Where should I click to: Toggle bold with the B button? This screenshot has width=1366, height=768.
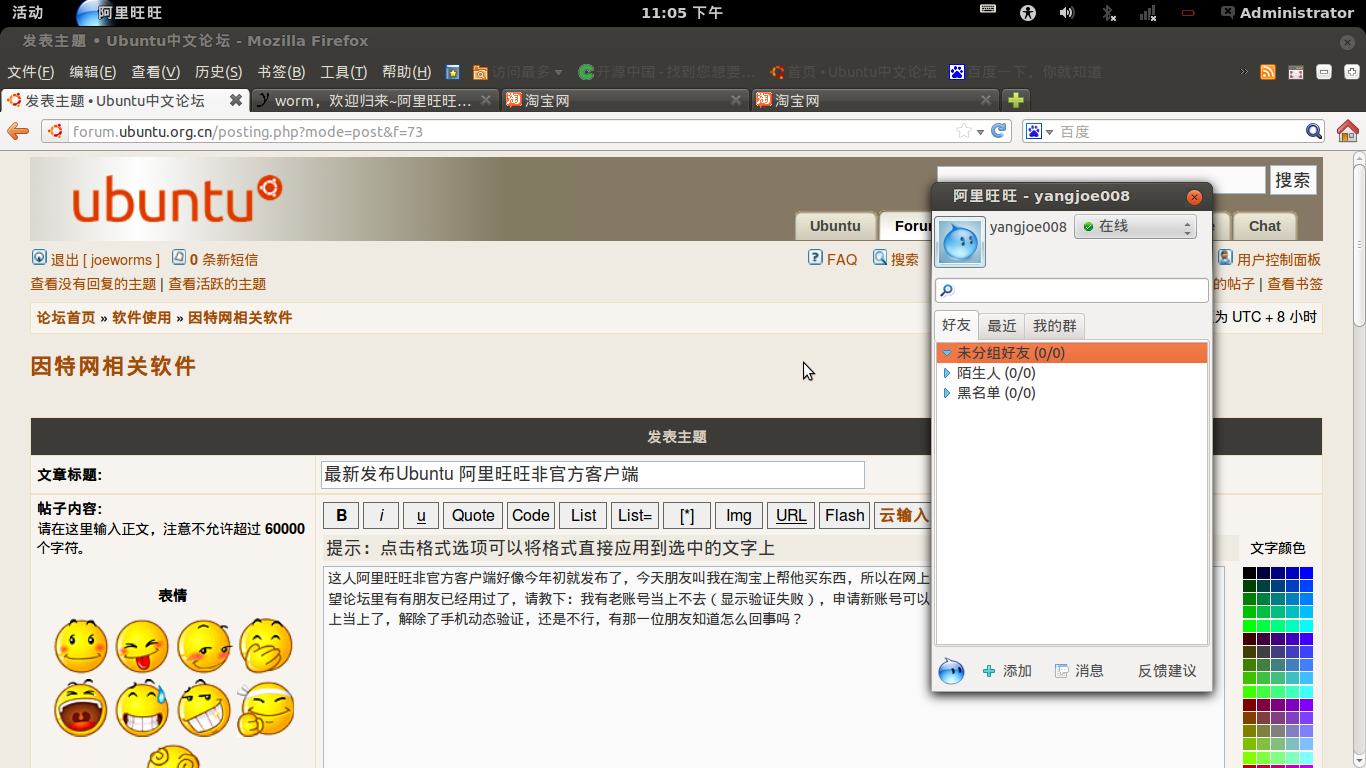(x=341, y=515)
